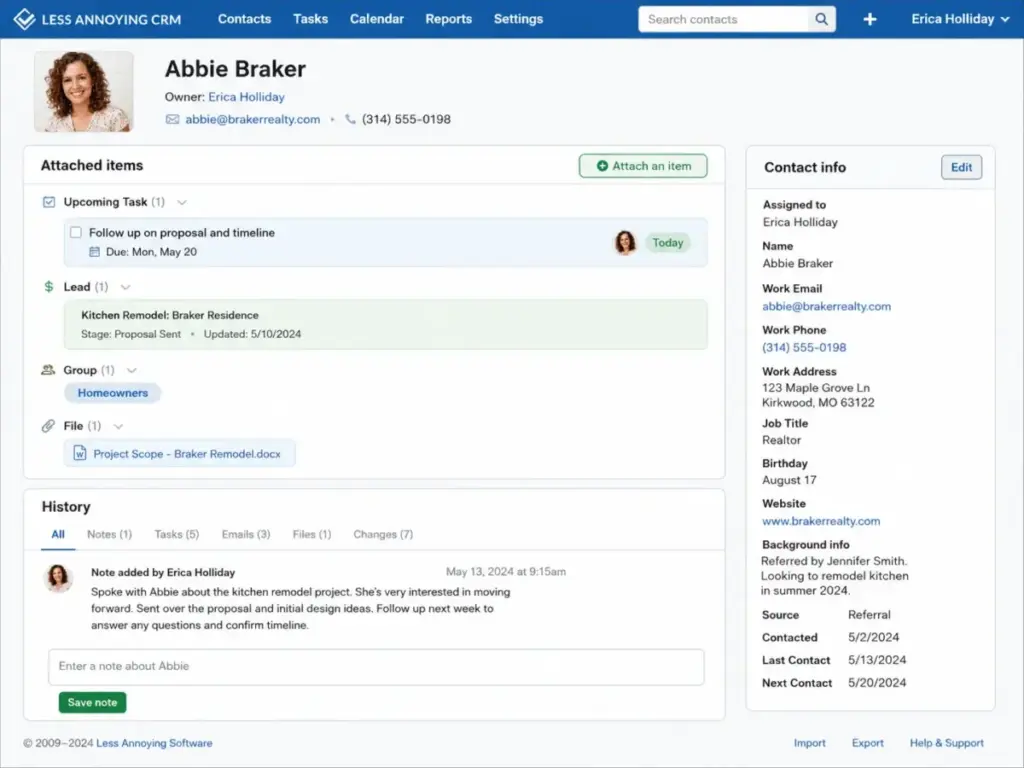Click the Save note button
The image size is (1024, 768).
[x=92, y=702]
